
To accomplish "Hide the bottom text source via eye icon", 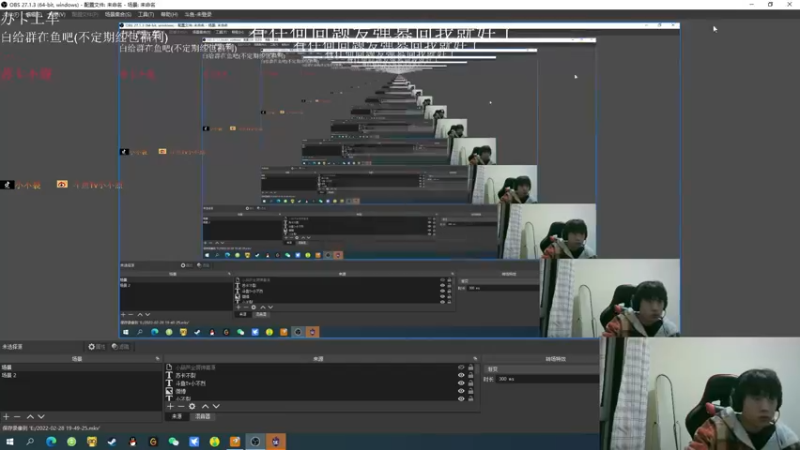I will tap(461, 398).
